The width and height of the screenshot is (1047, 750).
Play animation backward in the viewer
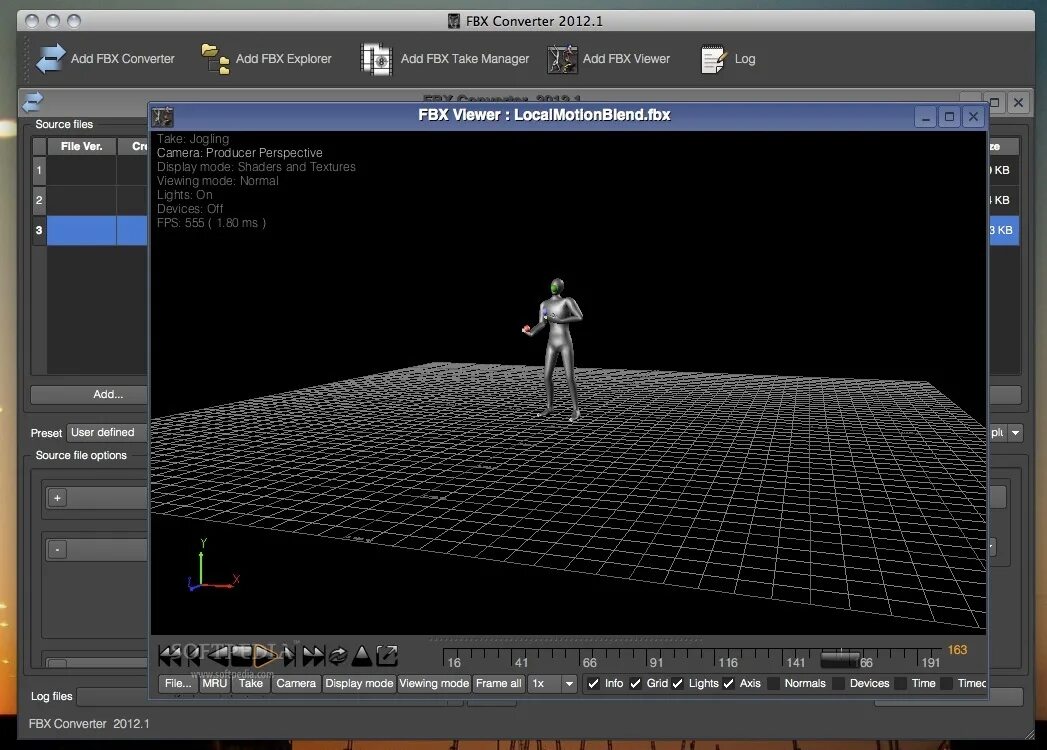[218, 656]
